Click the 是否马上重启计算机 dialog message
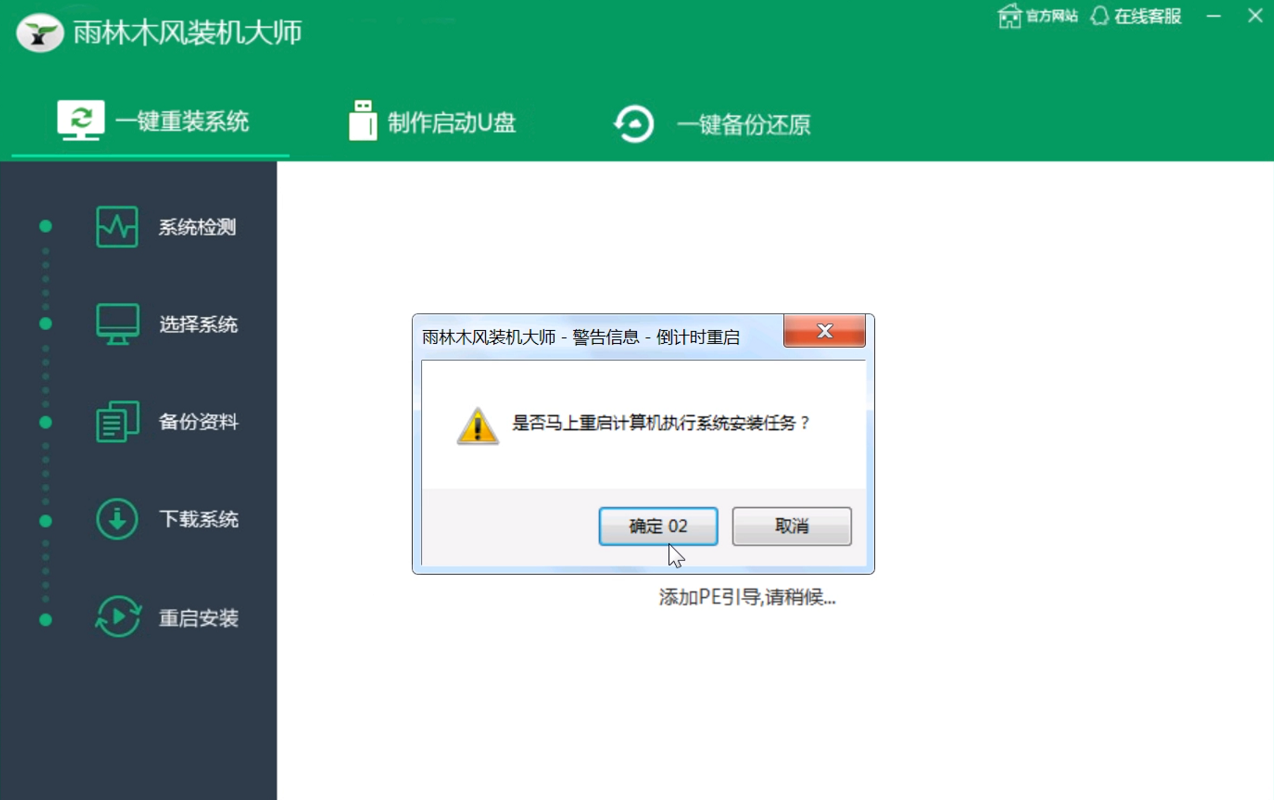The height and width of the screenshot is (800, 1274). [661, 423]
